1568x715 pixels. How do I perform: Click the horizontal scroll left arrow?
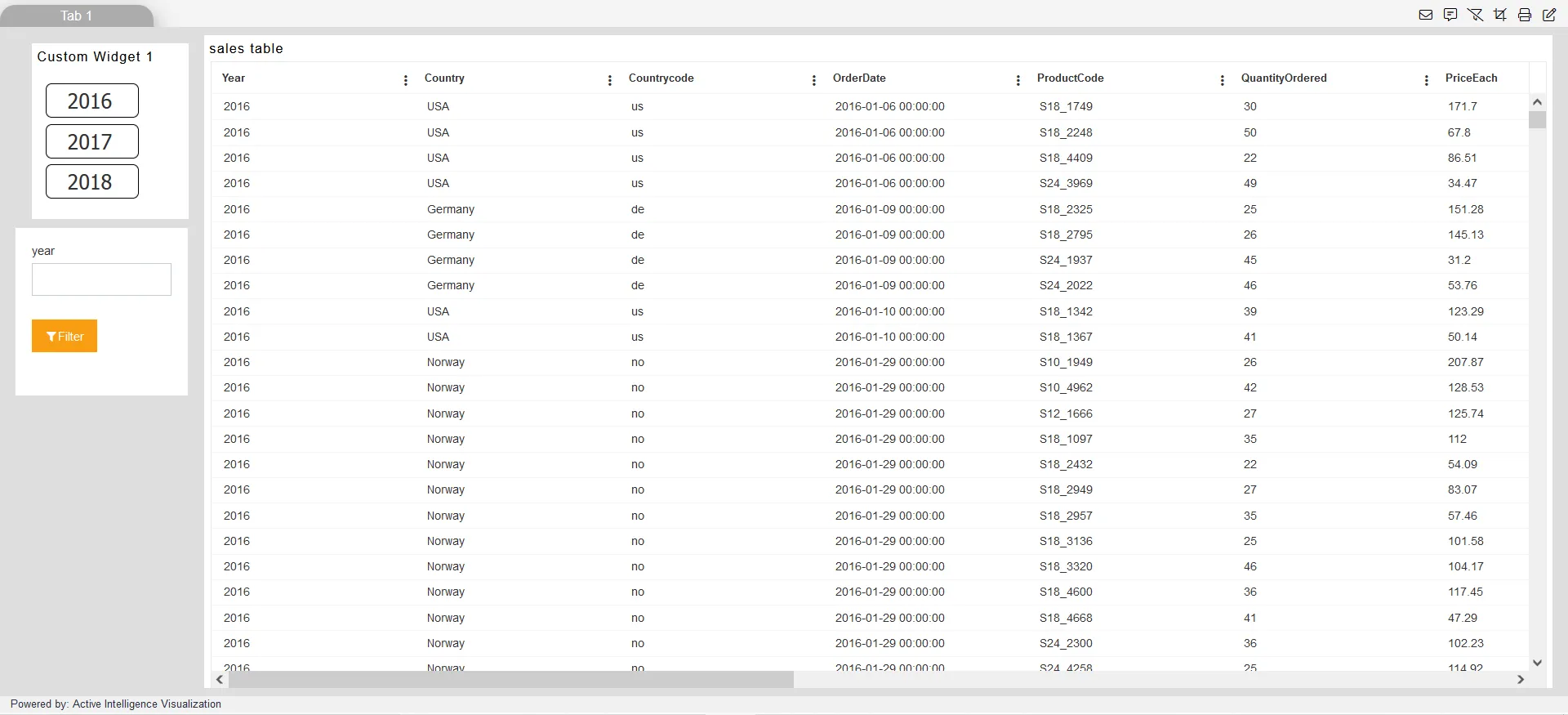coord(220,679)
